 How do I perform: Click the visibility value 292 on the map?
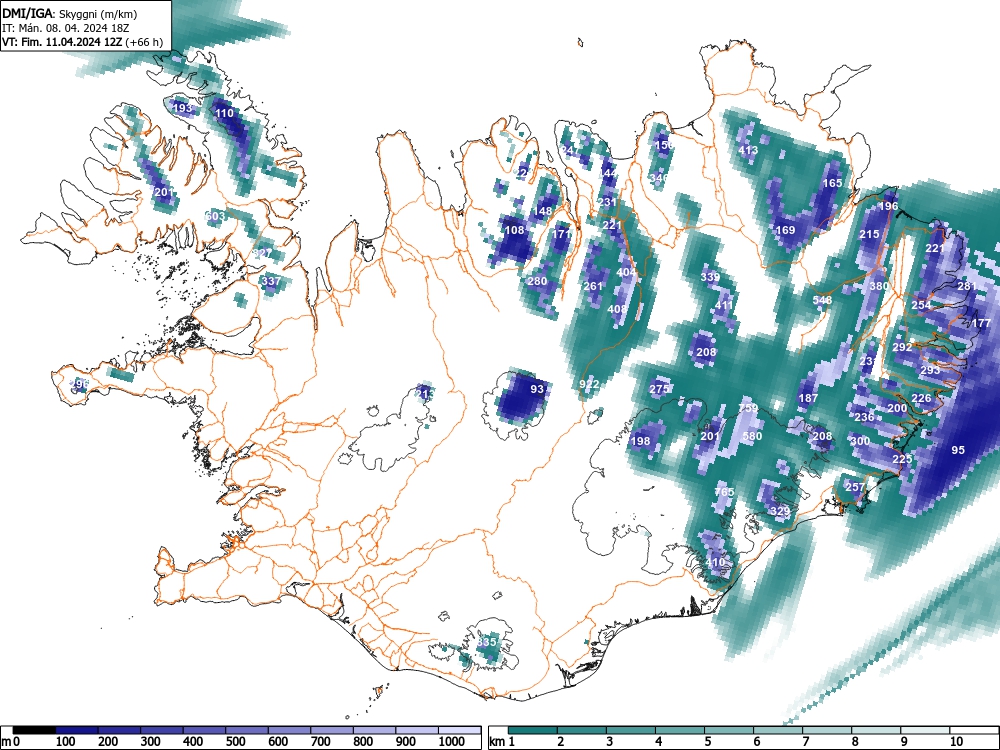[x=902, y=348]
